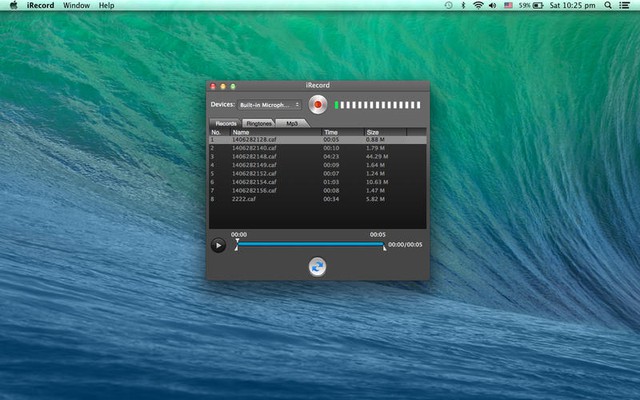The height and width of the screenshot is (400, 640).
Task: Open the Help menu
Action: [106, 6]
